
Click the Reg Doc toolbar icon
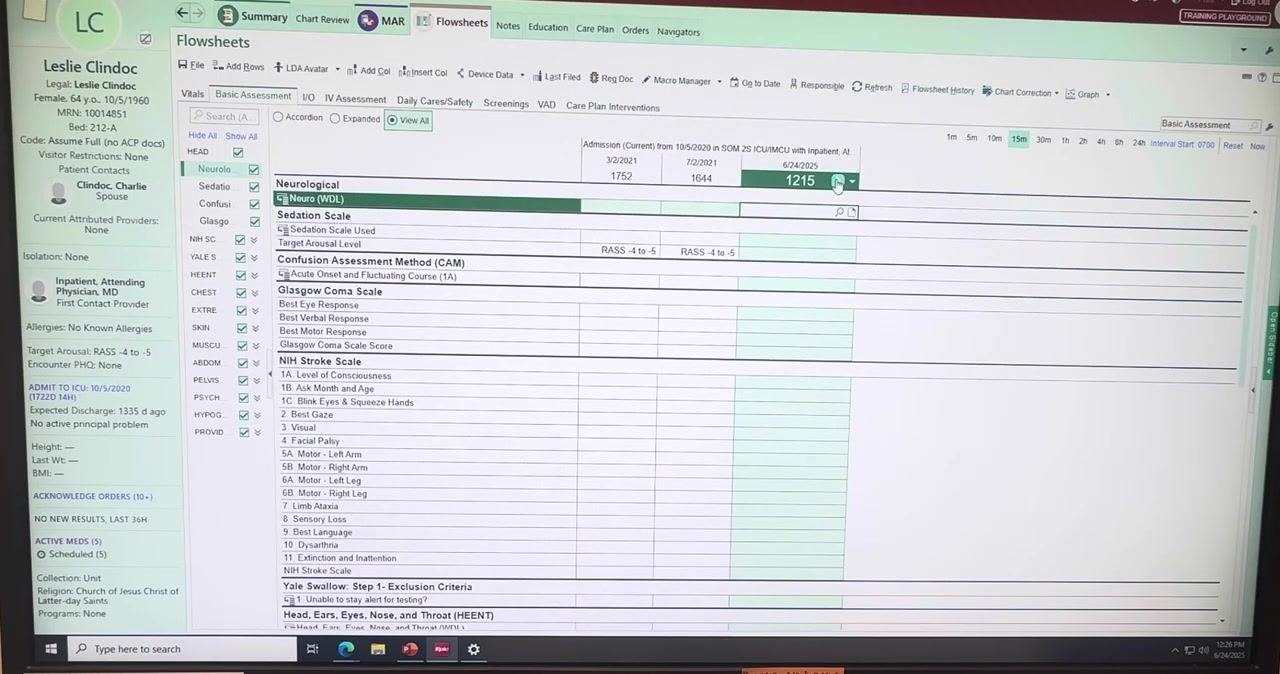click(x=594, y=78)
